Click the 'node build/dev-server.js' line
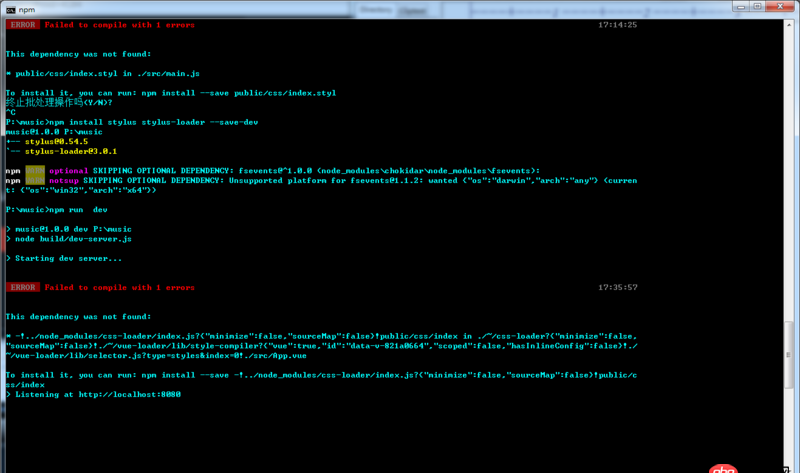800x473 pixels. point(73,239)
